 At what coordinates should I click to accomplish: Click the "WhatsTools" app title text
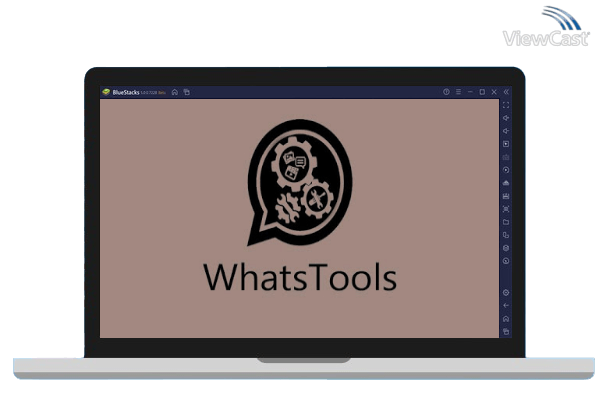click(x=300, y=277)
